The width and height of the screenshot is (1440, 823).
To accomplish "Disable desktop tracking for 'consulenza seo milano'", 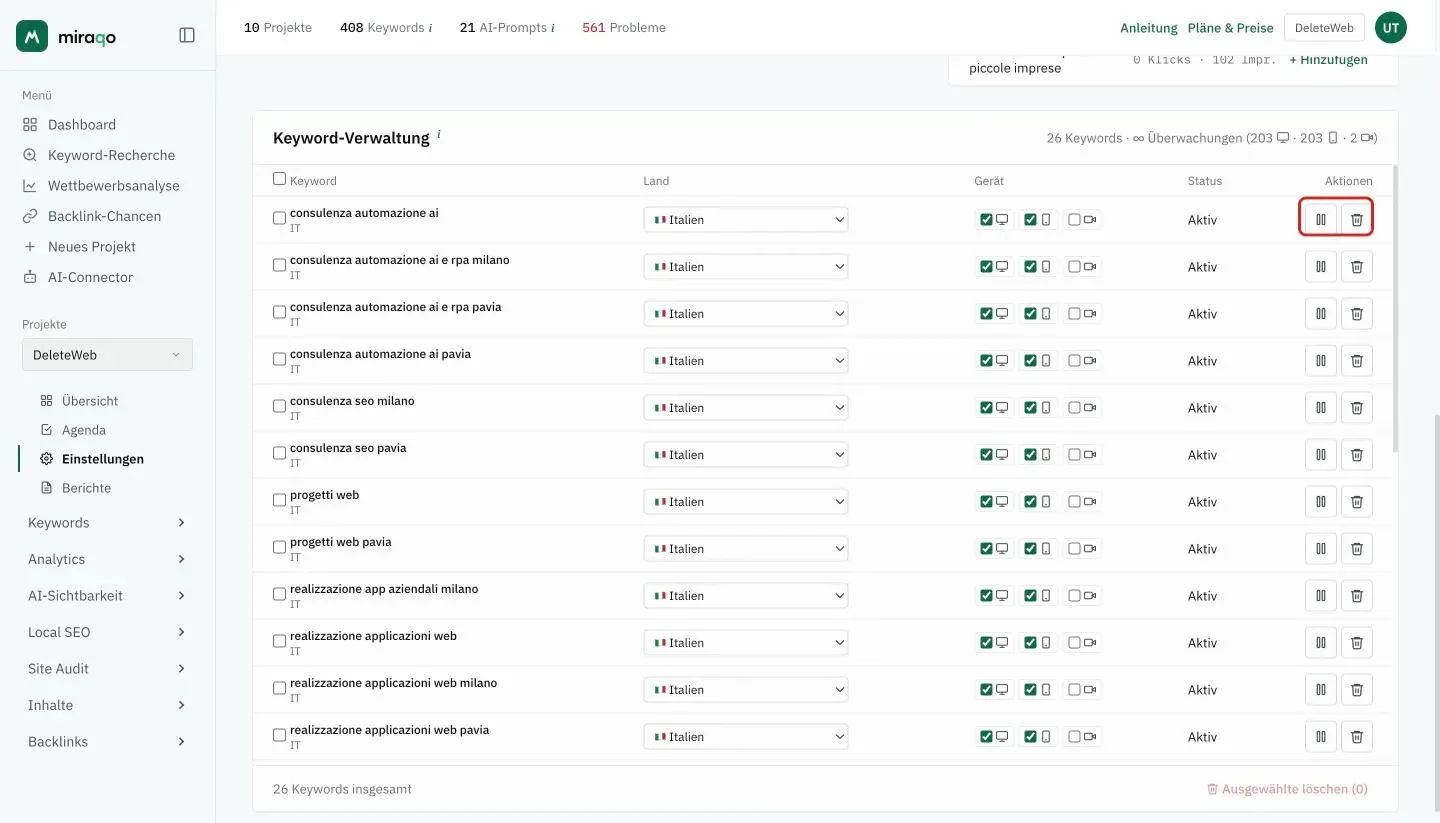I will [987, 407].
